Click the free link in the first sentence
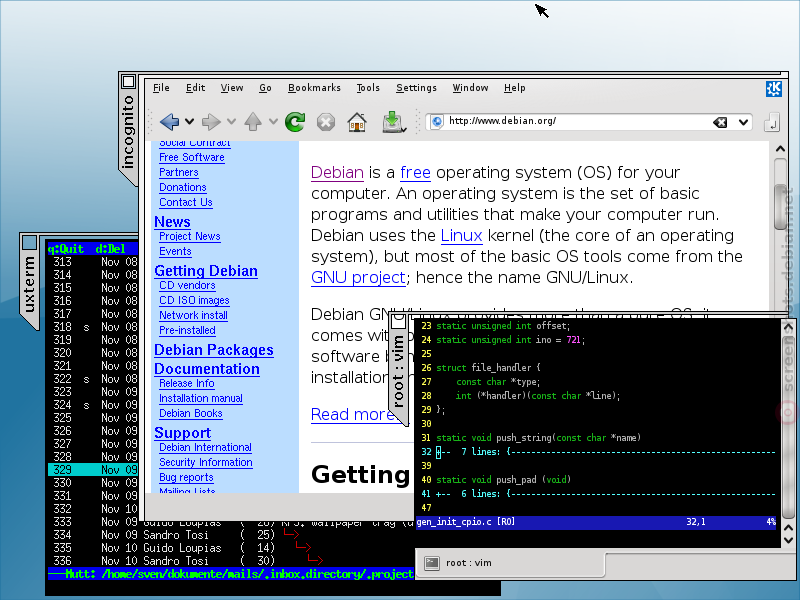This screenshot has height=600, width=800. 415,172
